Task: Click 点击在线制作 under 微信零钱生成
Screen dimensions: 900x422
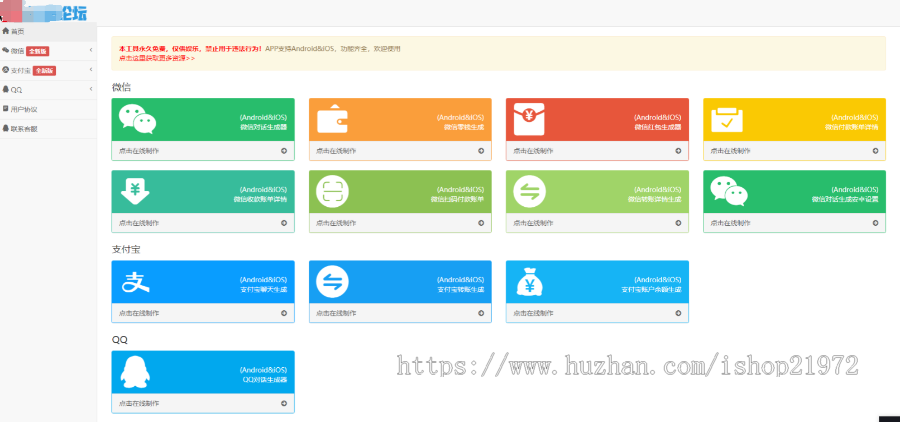Action: 336,151
